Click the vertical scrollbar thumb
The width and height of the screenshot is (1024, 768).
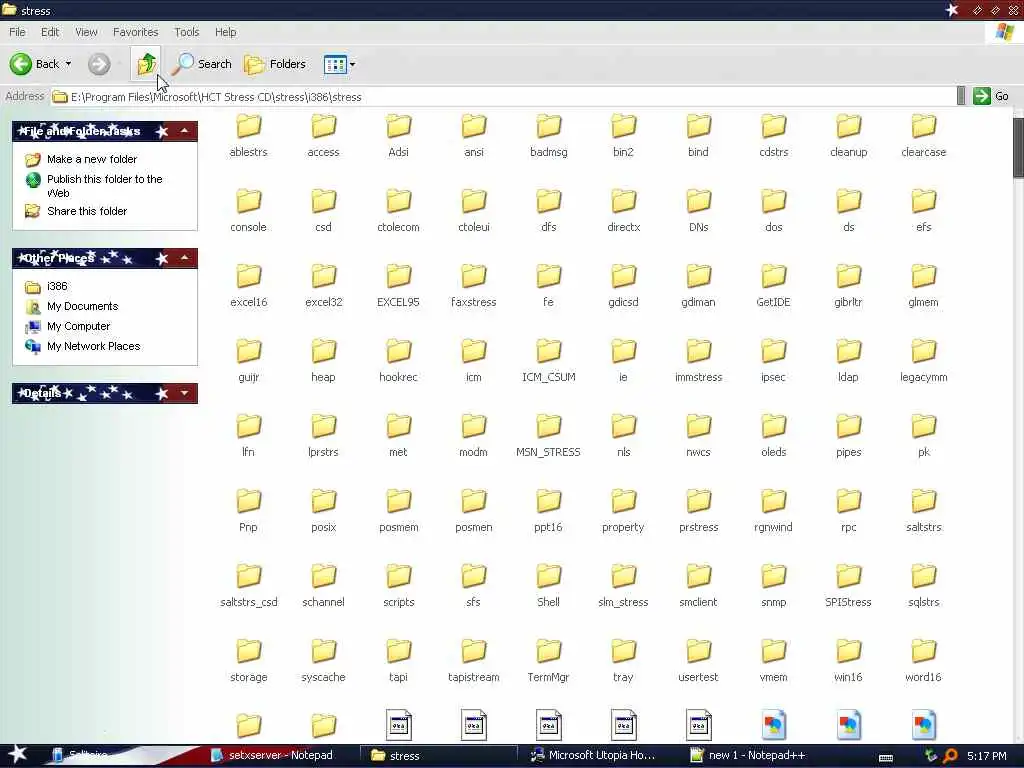pyautogui.click(x=1018, y=148)
